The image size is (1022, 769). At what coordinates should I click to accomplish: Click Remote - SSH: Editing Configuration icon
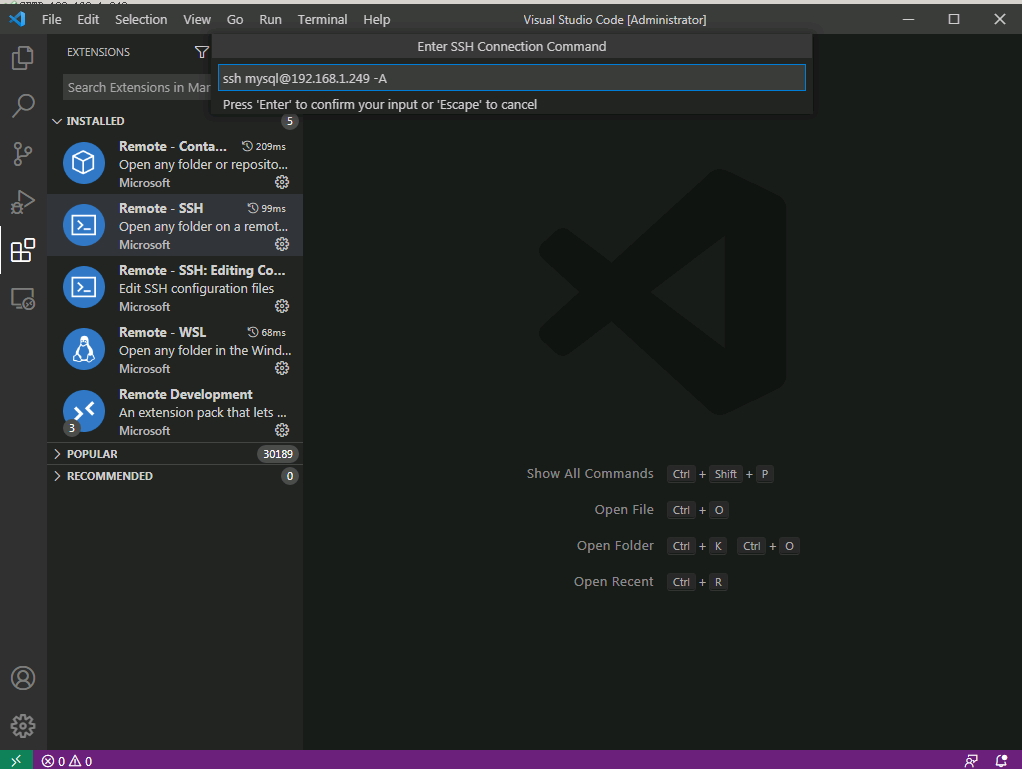[83, 287]
